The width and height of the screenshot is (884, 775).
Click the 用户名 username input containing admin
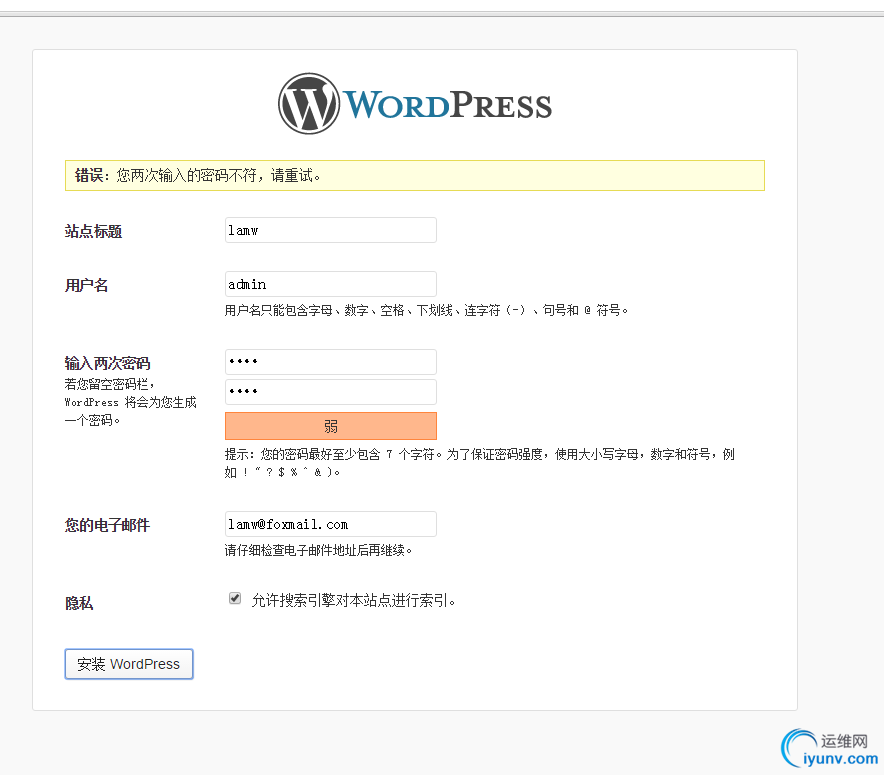[x=331, y=284]
